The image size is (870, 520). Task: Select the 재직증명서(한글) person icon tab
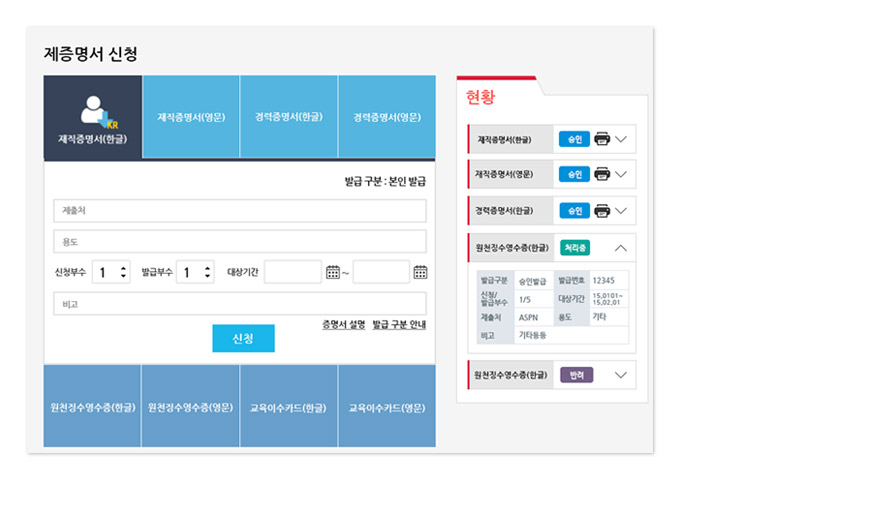(93, 118)
